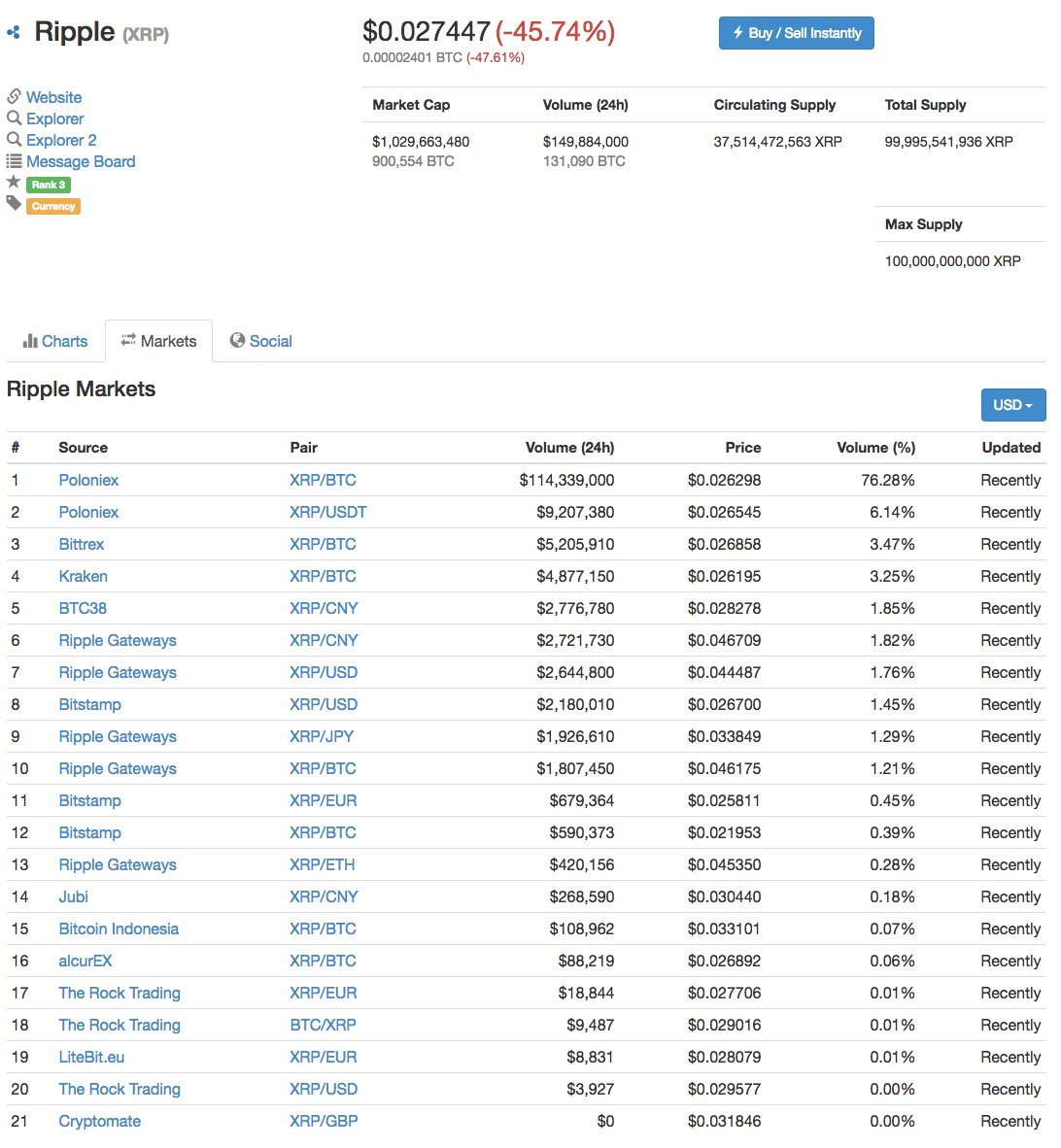
Task: Click the 37,514,472,563 XRP circulating supply
Action: pyautogui.click(x=777, y=142)
